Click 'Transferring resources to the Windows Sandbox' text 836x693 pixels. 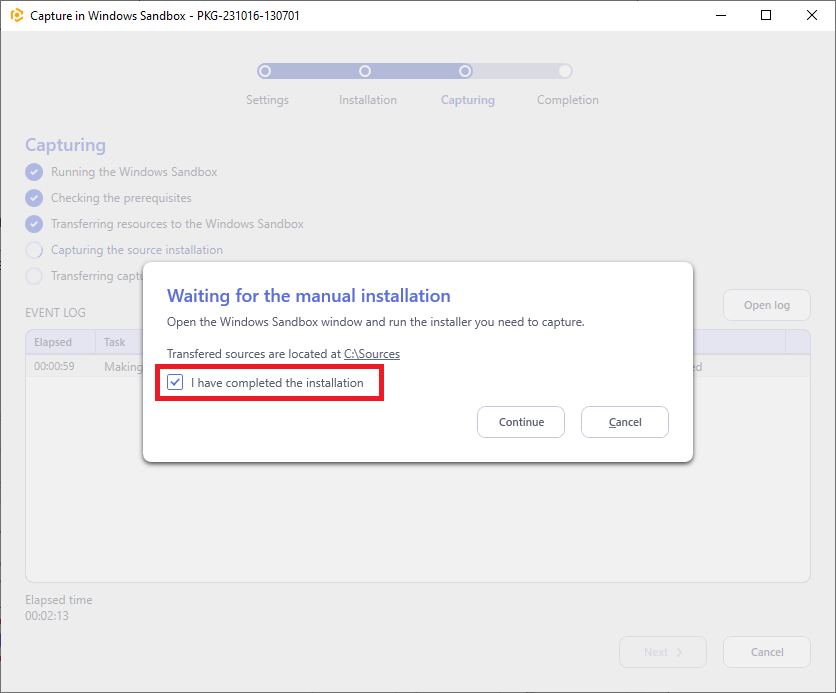pyautogui.click(x=177, y=224)
